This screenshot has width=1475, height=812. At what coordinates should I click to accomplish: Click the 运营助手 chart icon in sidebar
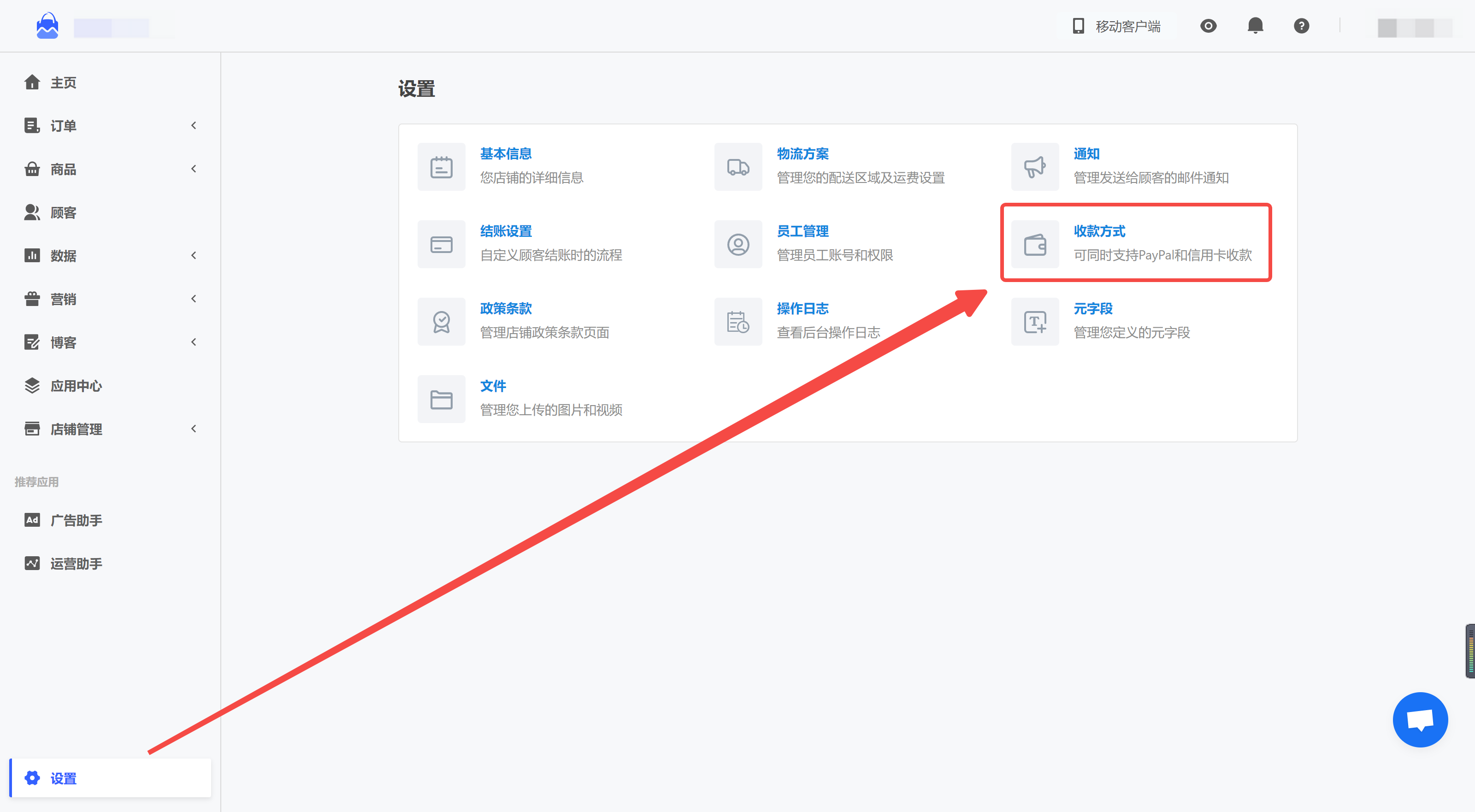32,564
